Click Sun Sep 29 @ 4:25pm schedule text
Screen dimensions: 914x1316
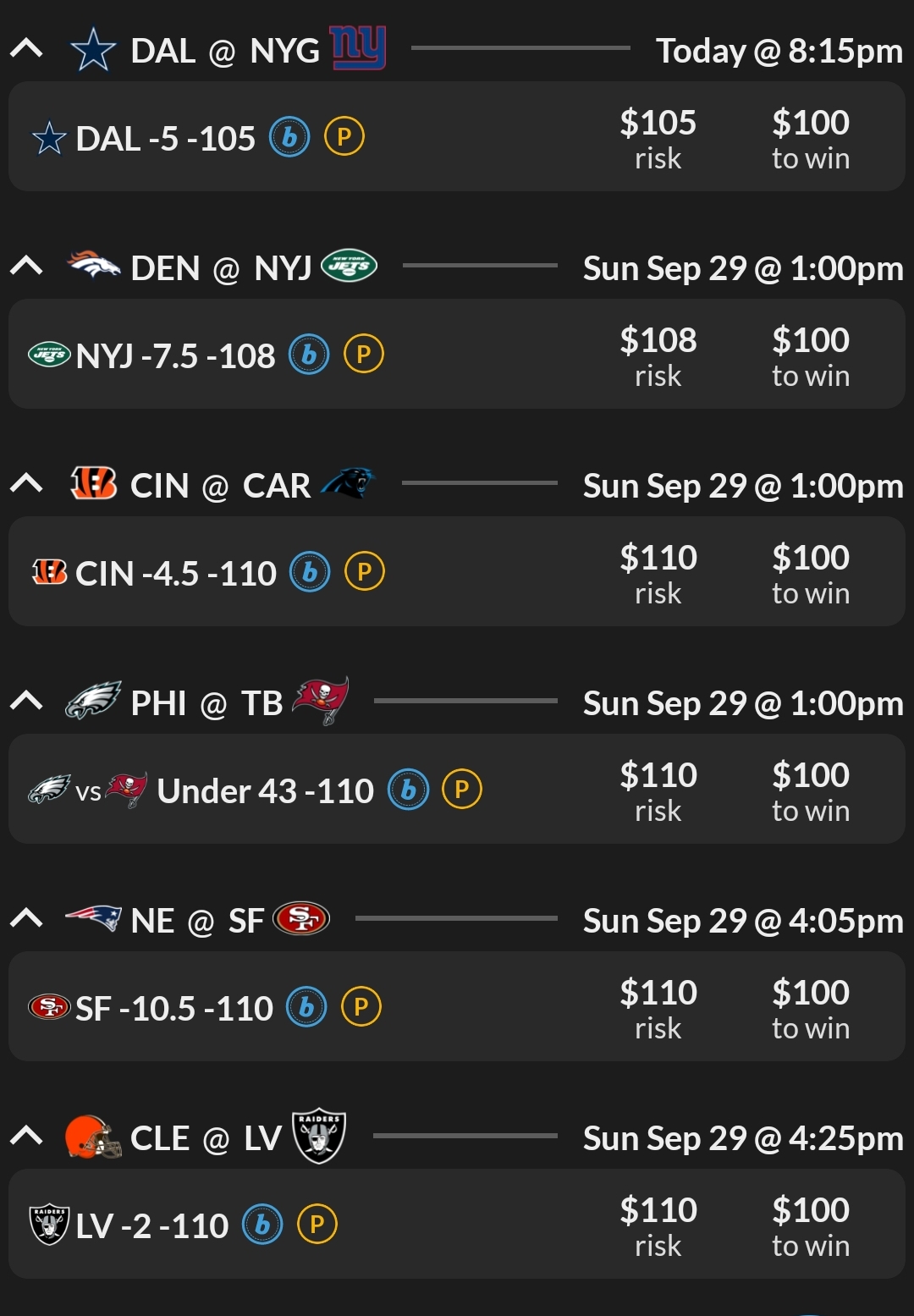[742, 1137]
